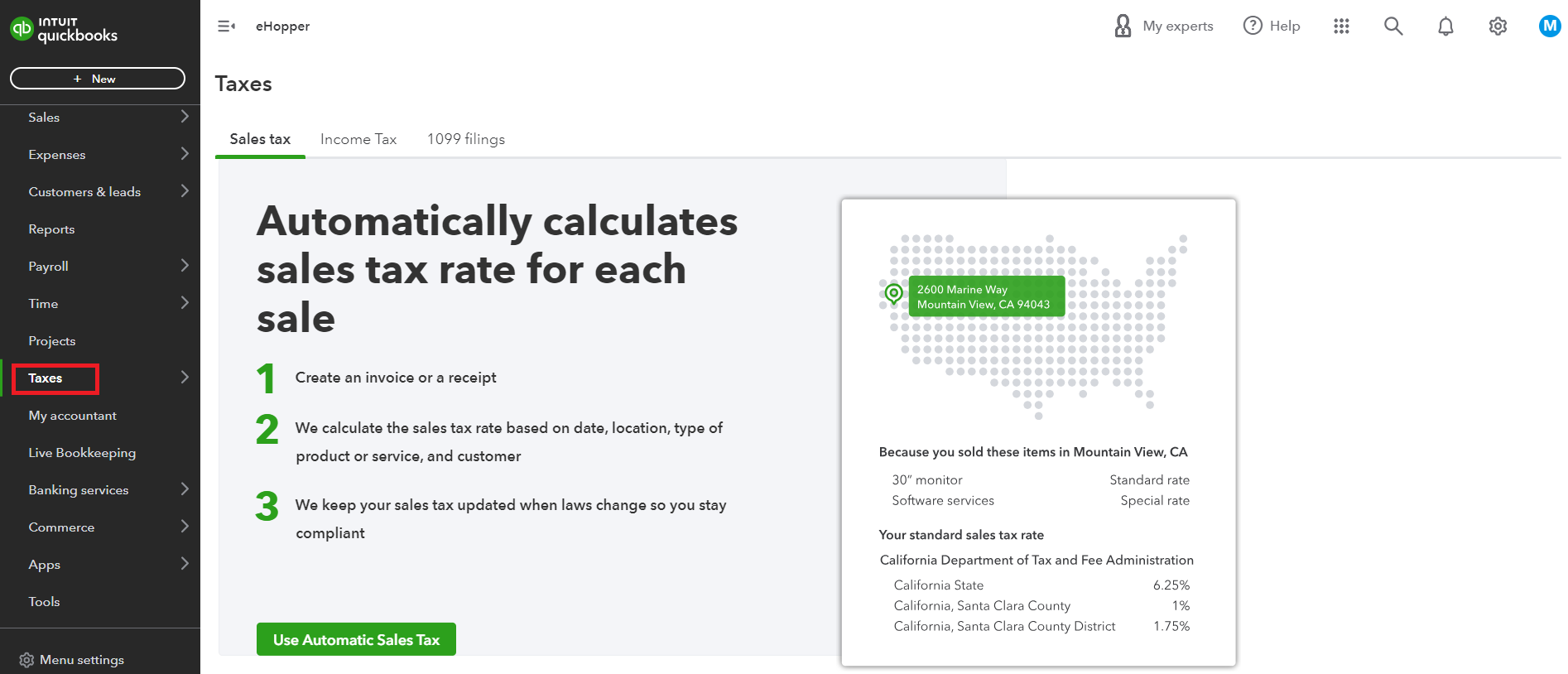Open the settings gear icon
Screen dimensions: 1568x674
tap(1498, 26)
